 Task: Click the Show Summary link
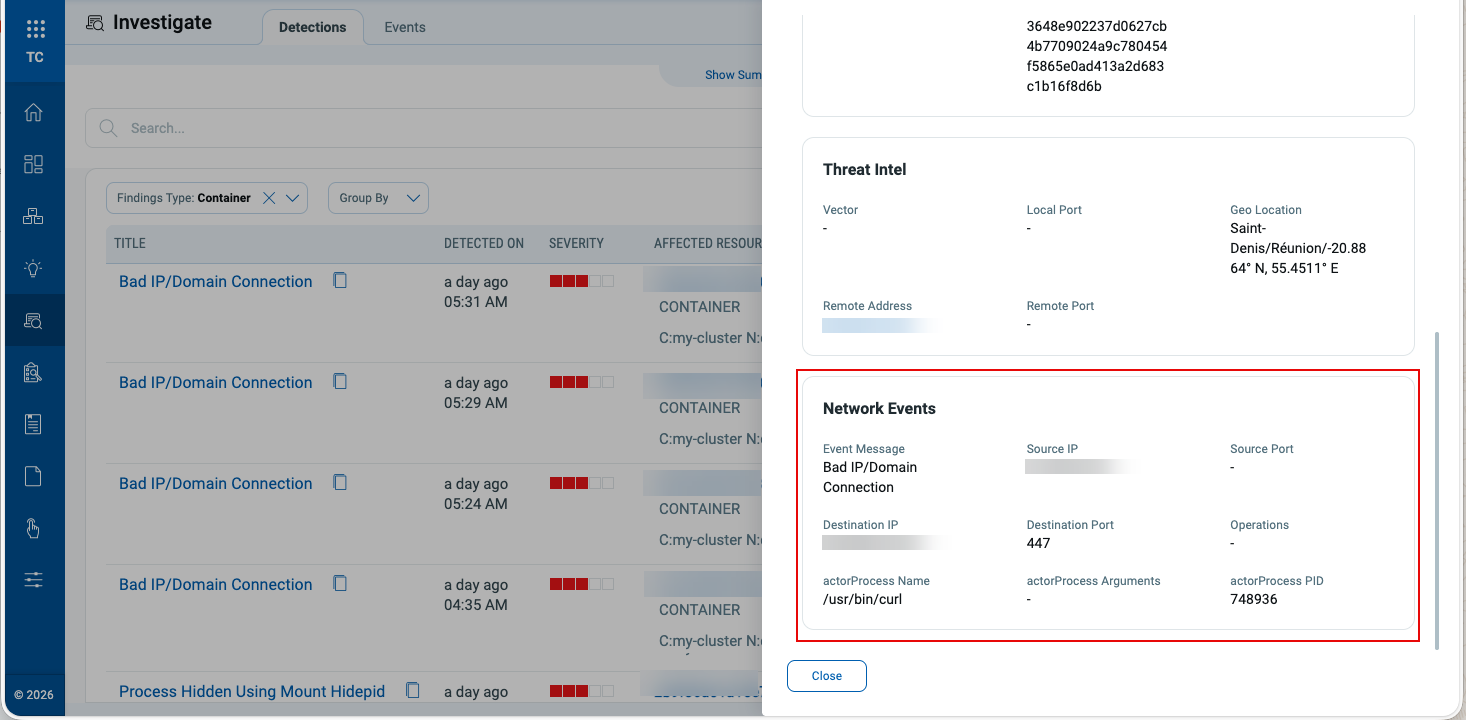(x=734, y=75)
